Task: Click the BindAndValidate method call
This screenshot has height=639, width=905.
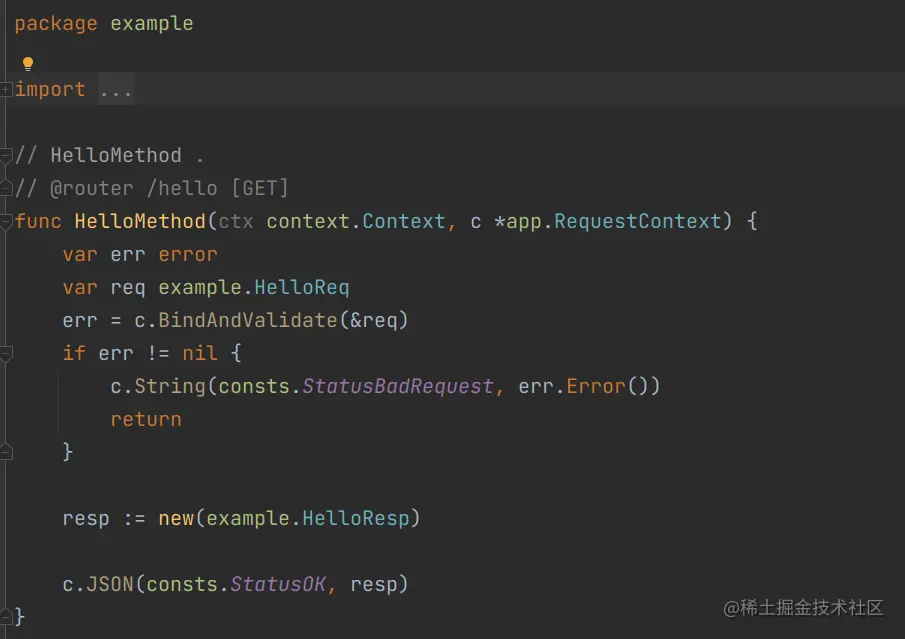Action: 248,320
